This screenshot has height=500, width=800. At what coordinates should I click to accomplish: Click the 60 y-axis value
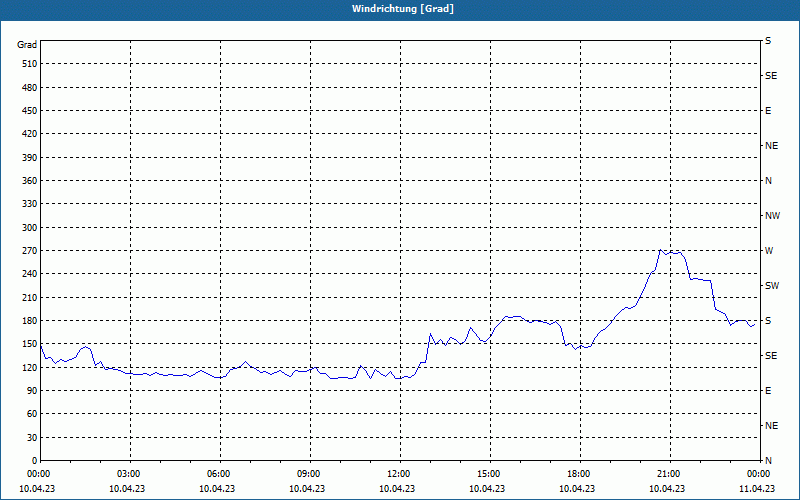click(x=32, y=414)
